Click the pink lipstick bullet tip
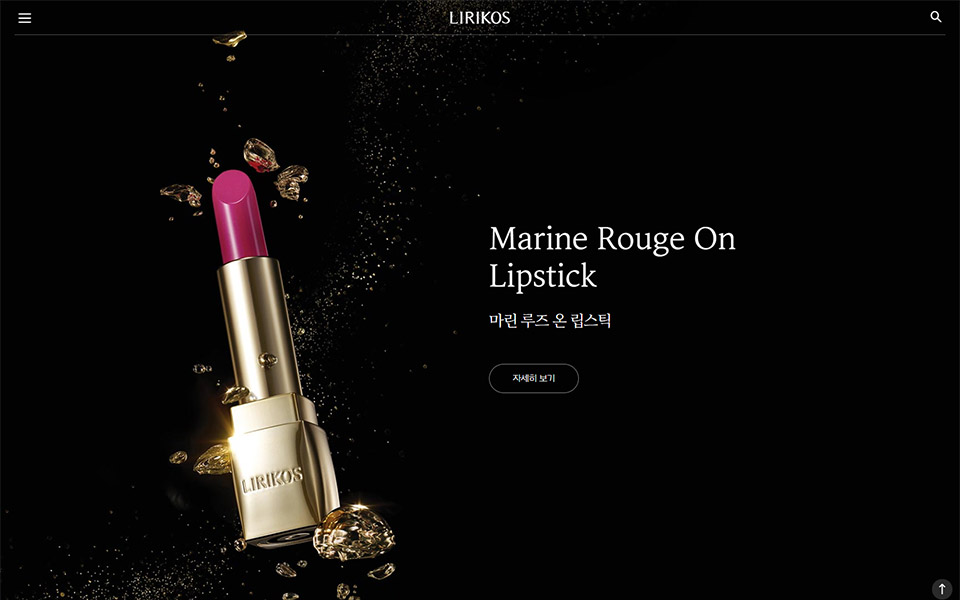This screenshot has width=960, height=600. point(238,214)
